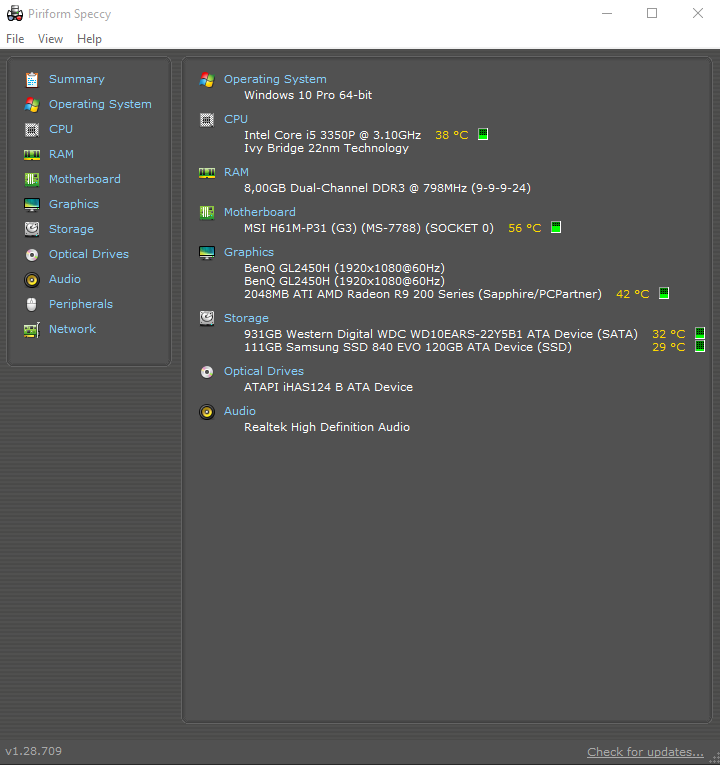Go to the CPU section in sidebar
The image size is (720, 765).
61,129
